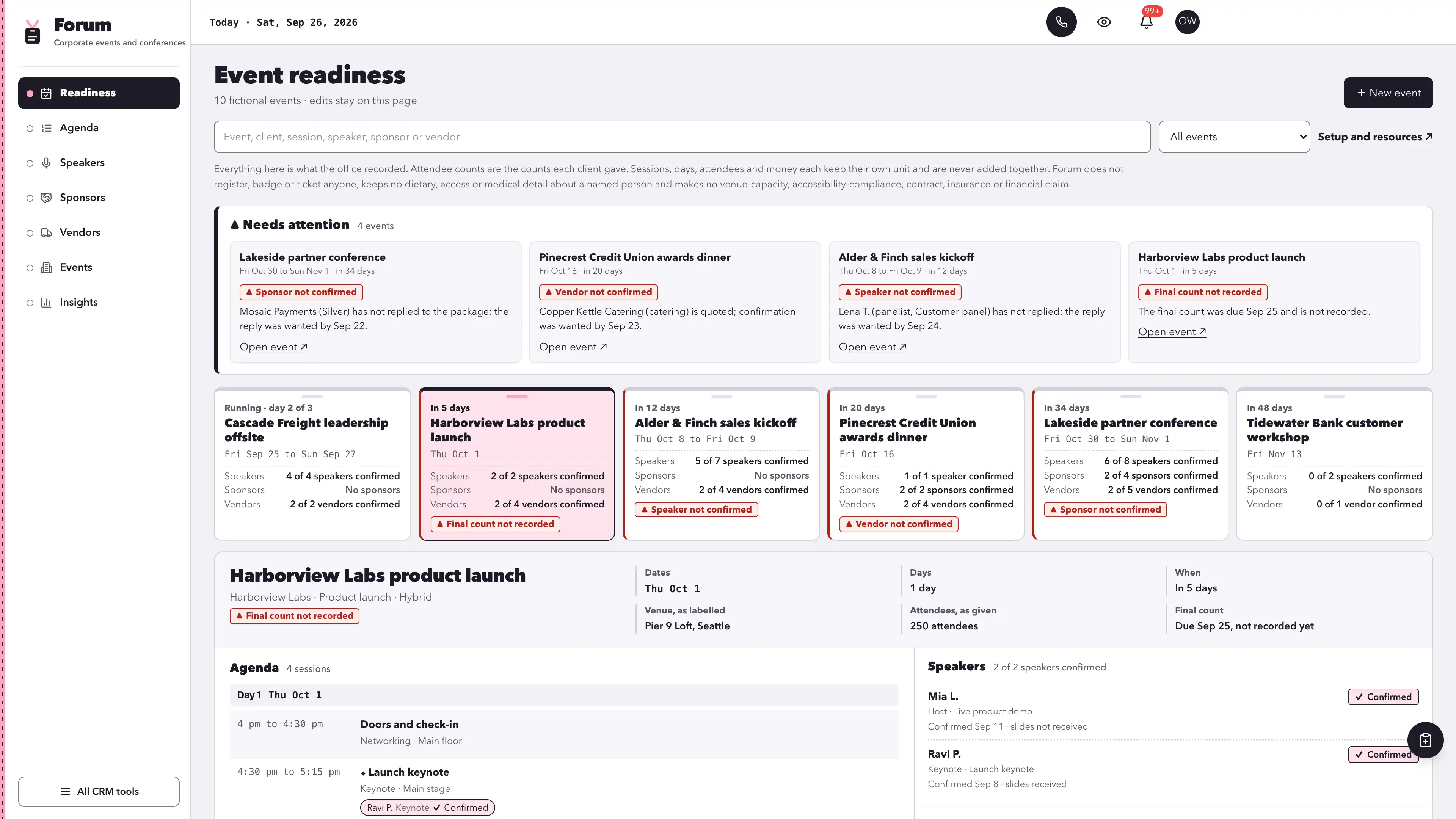Open All CRM tools menu

[x=99, y=791]
